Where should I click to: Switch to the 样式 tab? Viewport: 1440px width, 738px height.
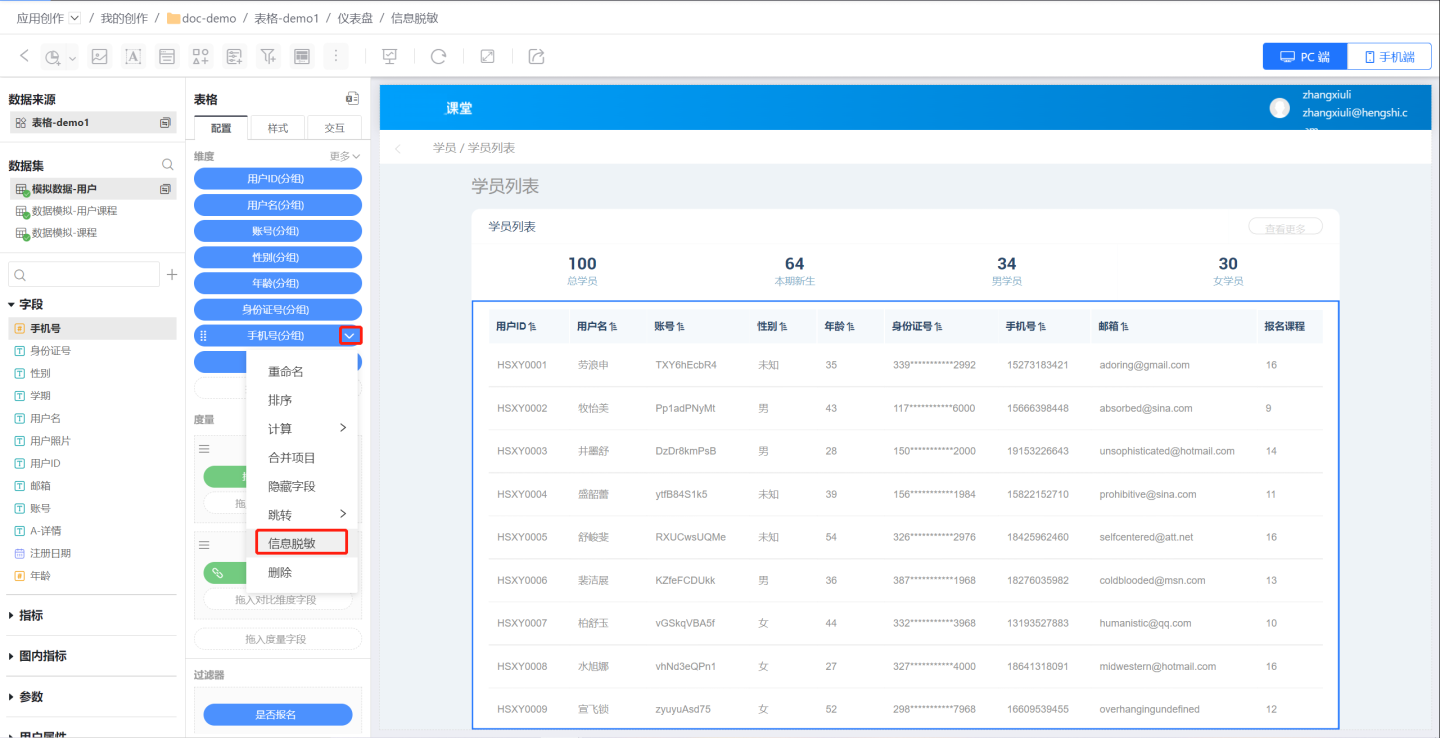click(277, 128)
